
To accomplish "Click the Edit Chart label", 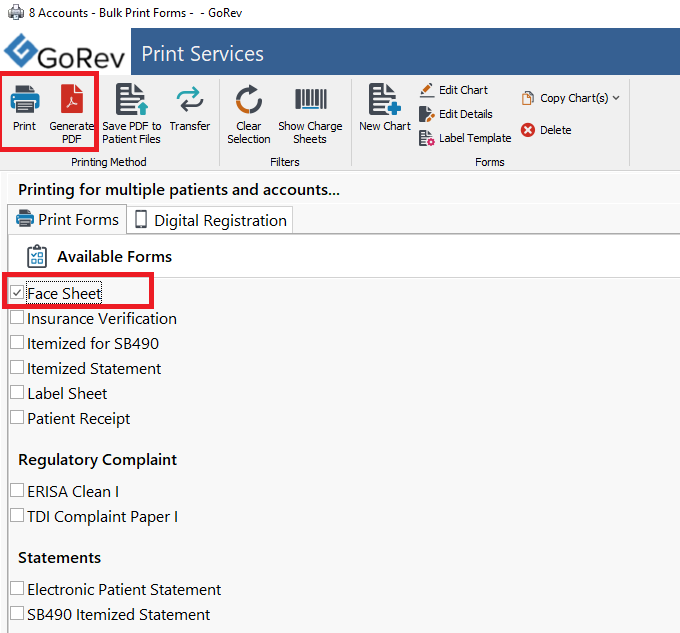I will click(x=463, y=90).
